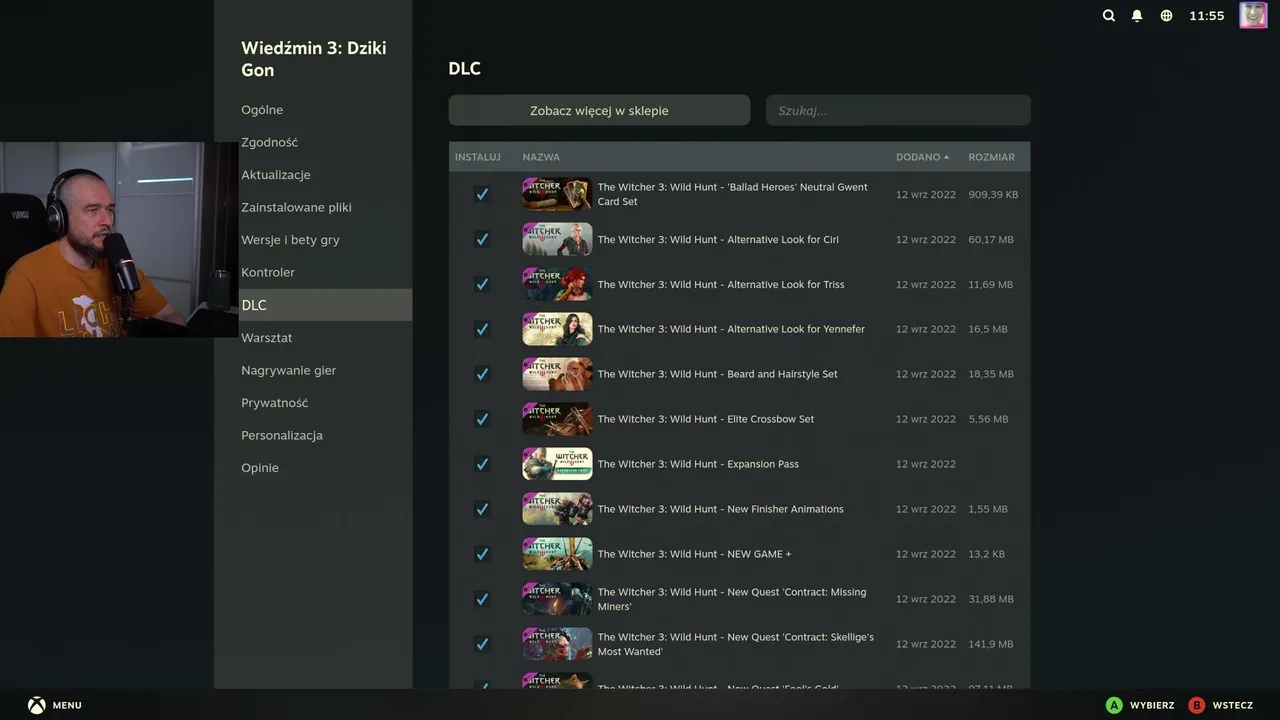Click the 31,88 MB size value
Screen dimensions: 1280x720
click(x=991, y=599)
